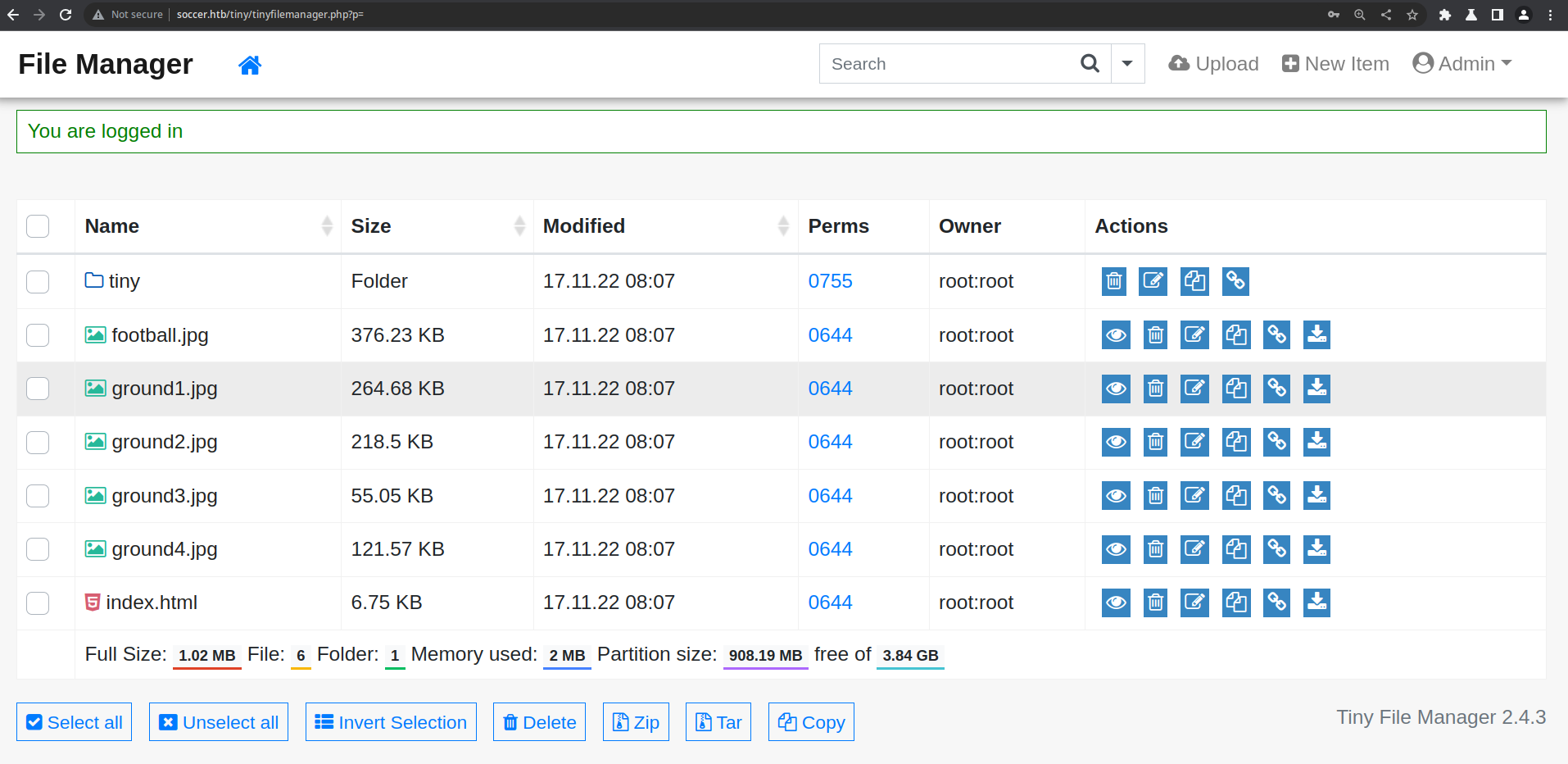Open the Upload page
1568x764 pixels.
[x=1213, y=64]
